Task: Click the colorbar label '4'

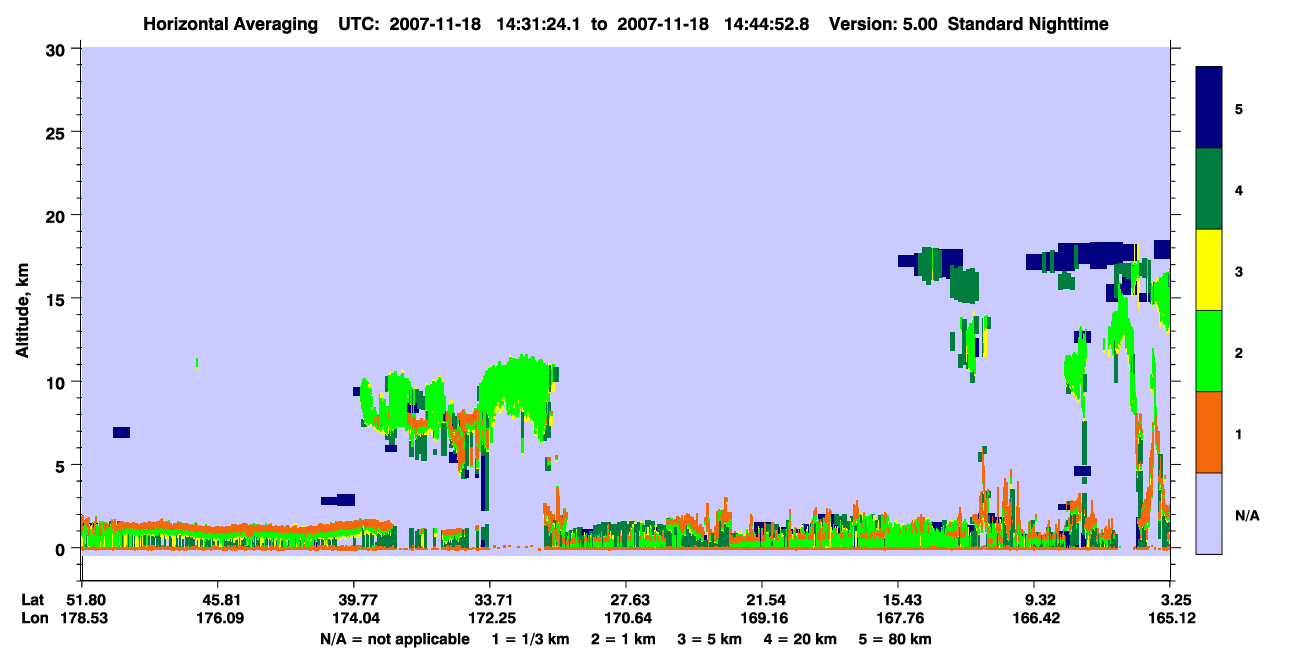Action: [x=1239, y=189]
